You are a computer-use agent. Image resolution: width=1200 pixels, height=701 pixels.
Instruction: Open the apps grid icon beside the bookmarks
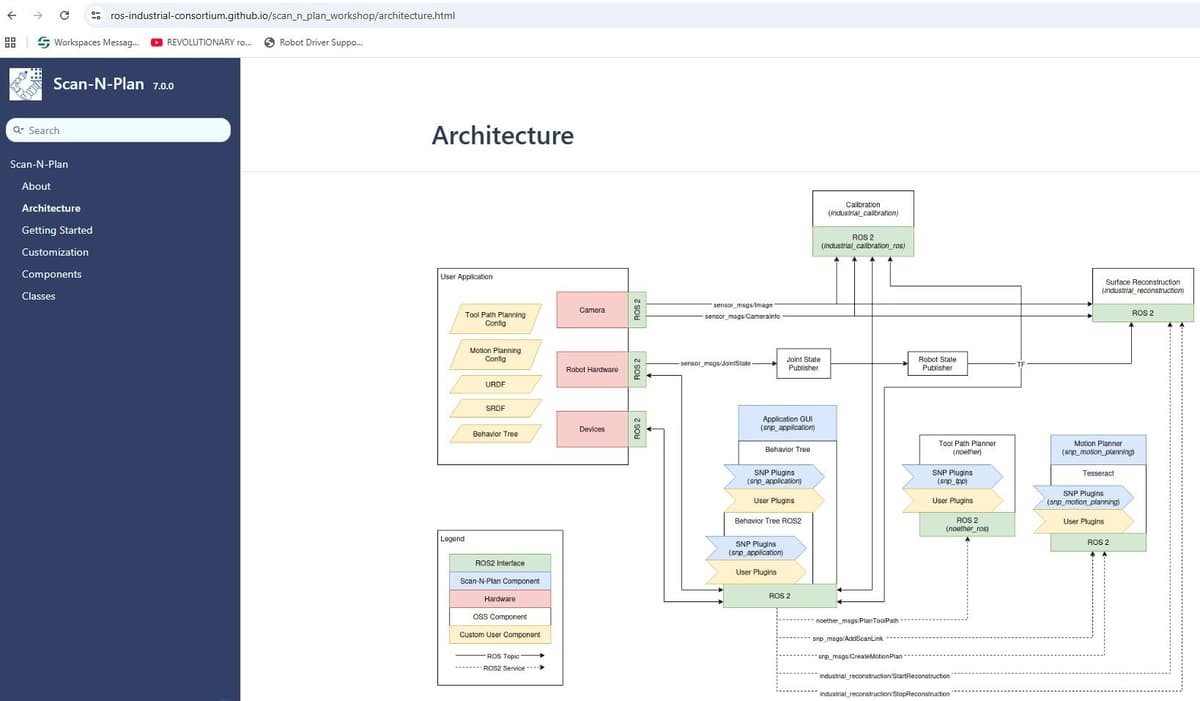tap(10, 42)
